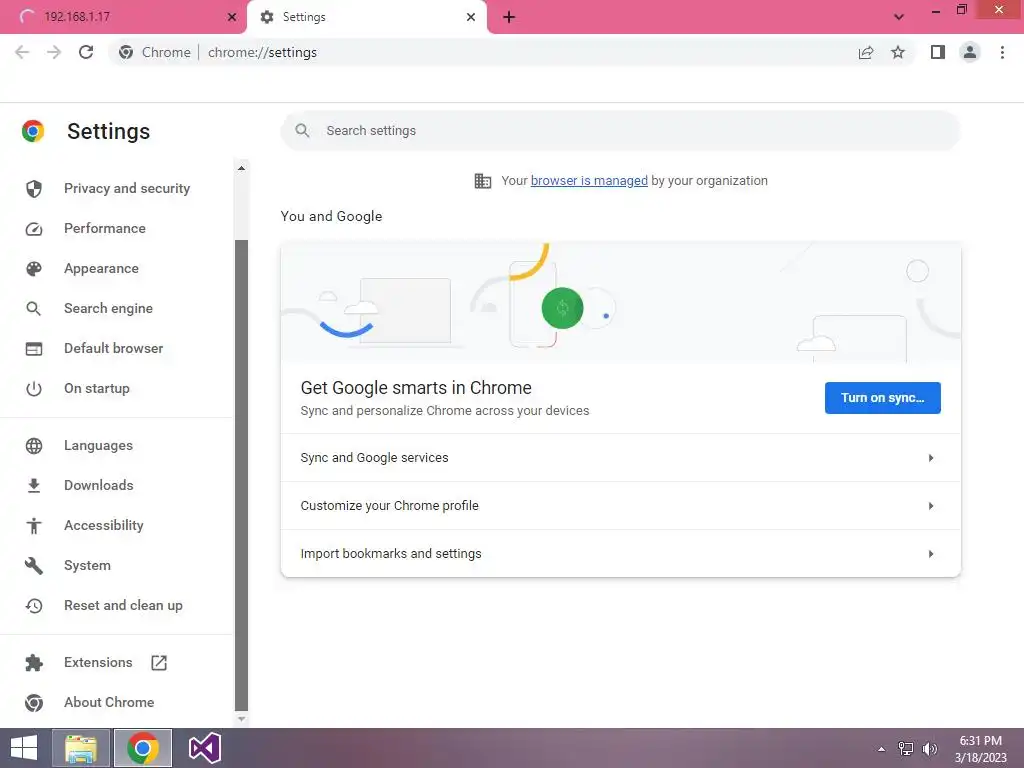1024x768 pixels.
Task: Click the Performance gauge icon
Action: click(x=34, y=229)
